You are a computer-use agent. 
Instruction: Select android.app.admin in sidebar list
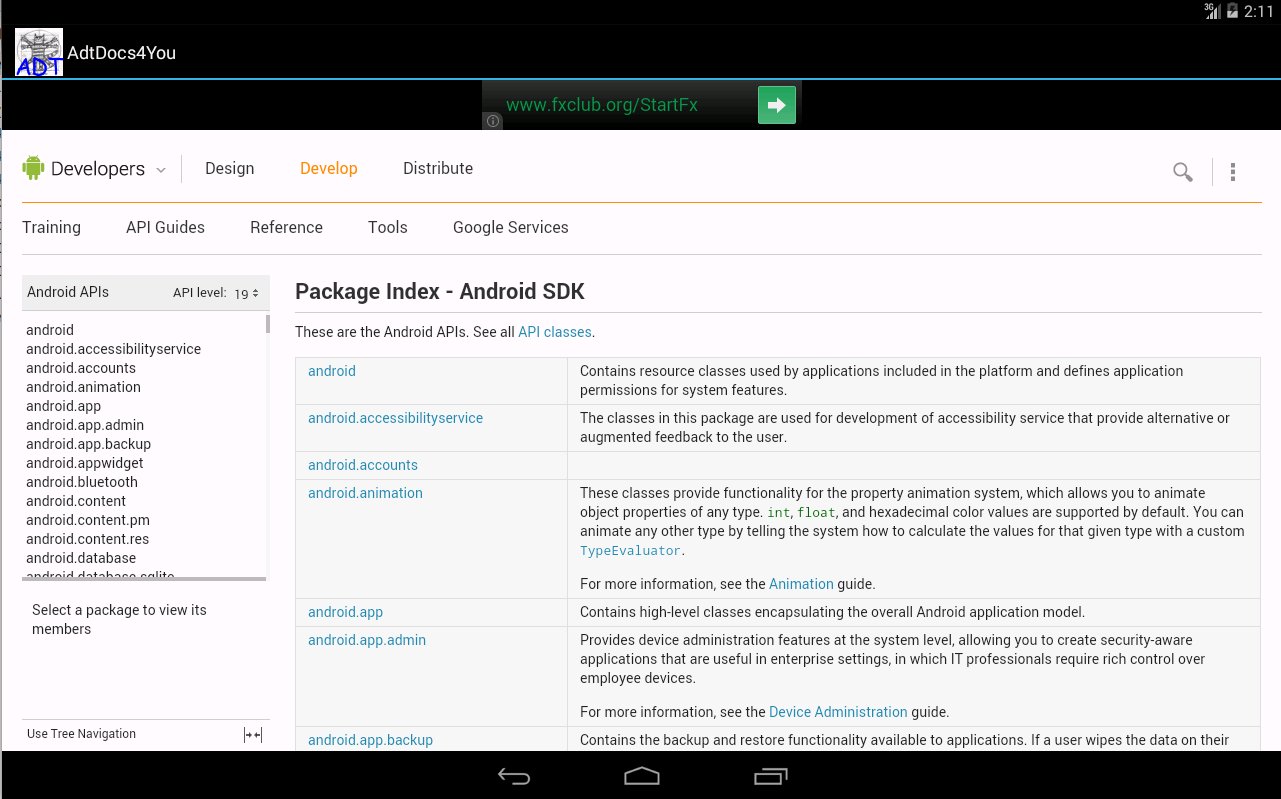click(x=85, y=425)
